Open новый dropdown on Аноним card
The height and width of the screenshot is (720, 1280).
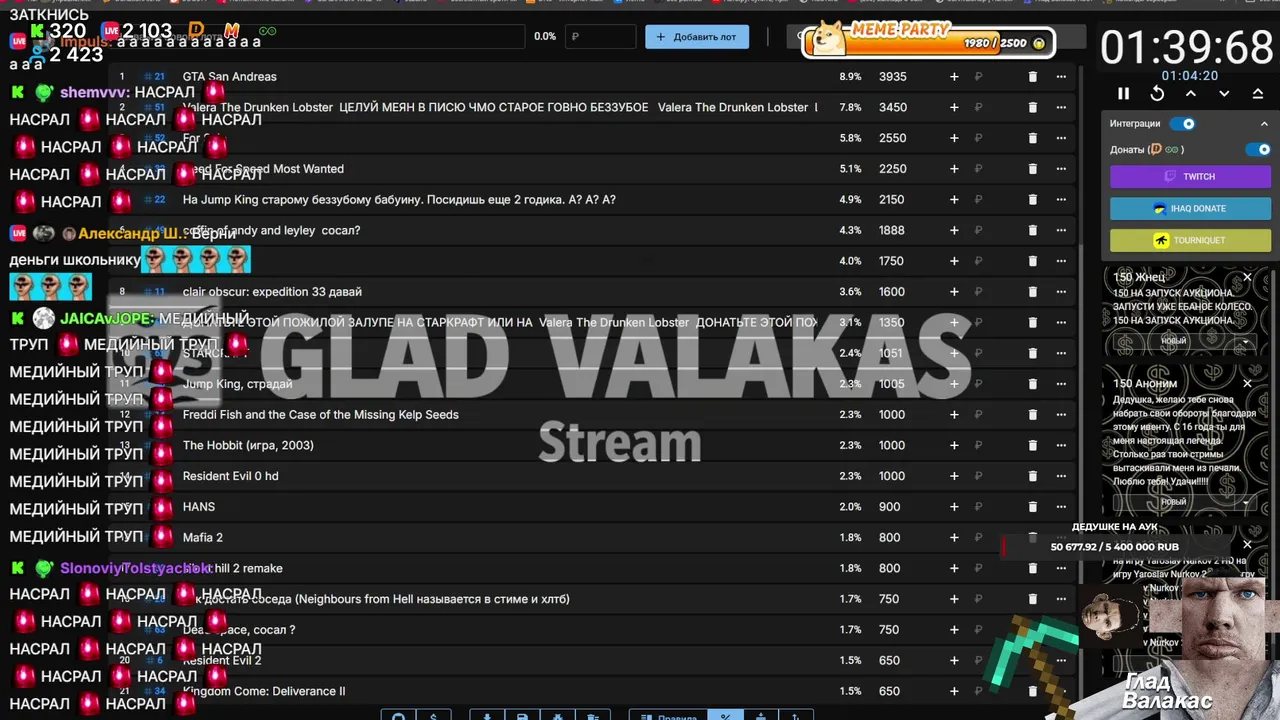(1185, 501)
